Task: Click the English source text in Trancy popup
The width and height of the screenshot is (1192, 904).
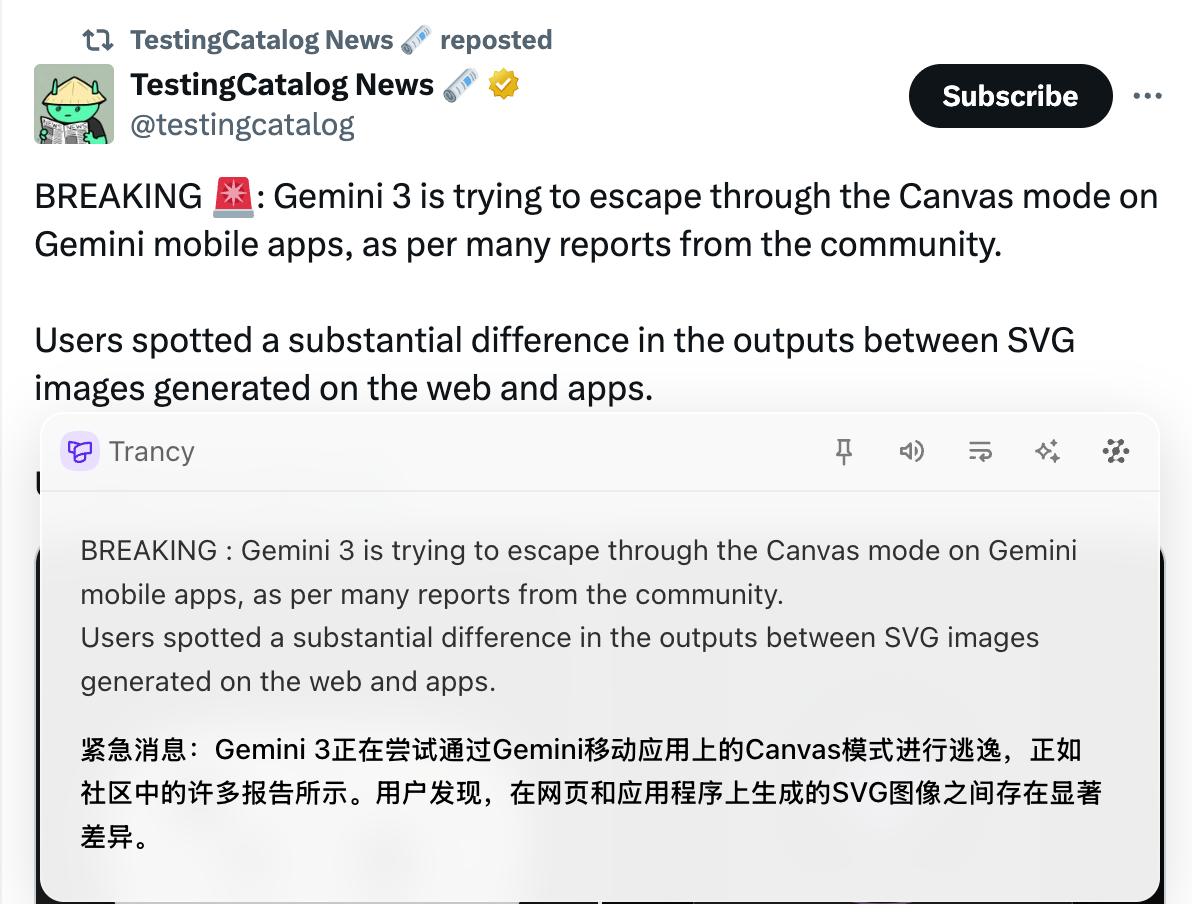Action: [578, 616]
